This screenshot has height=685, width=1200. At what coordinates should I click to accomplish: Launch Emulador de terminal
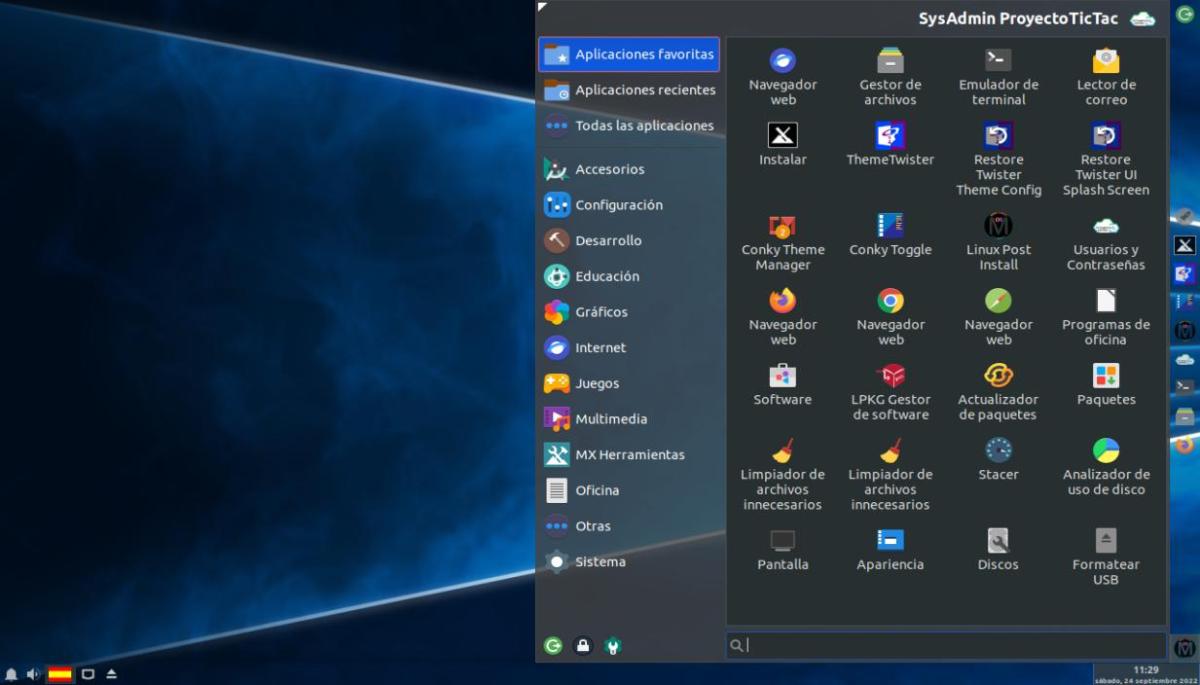click(x=998, y=76)
